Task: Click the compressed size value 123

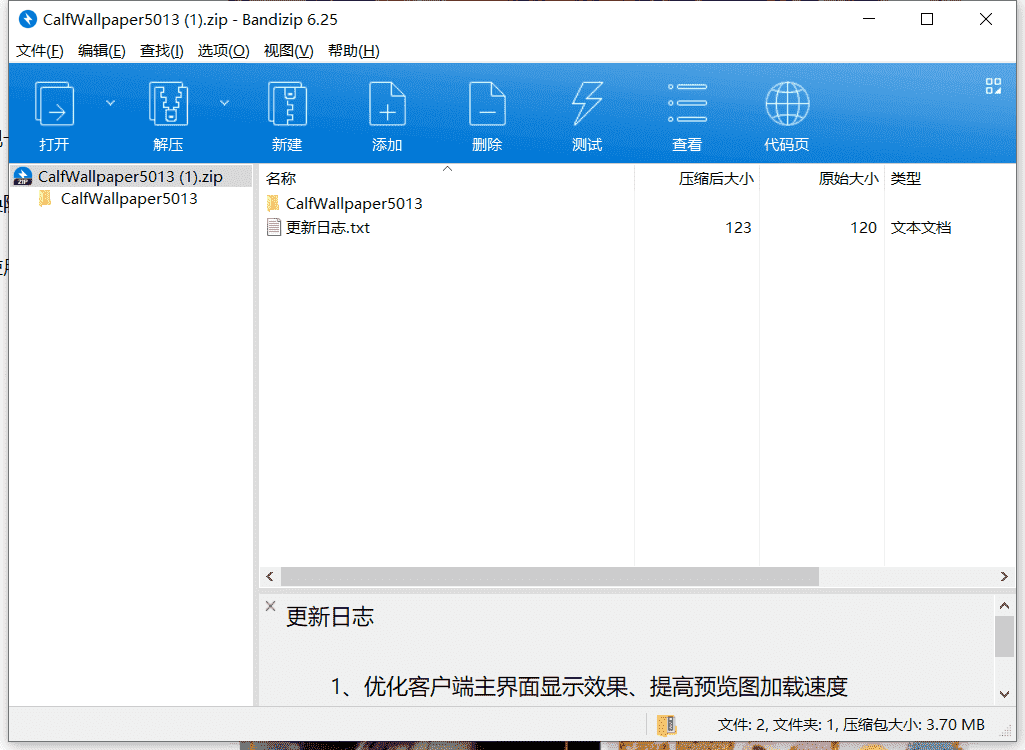Action: pos(738,228)
